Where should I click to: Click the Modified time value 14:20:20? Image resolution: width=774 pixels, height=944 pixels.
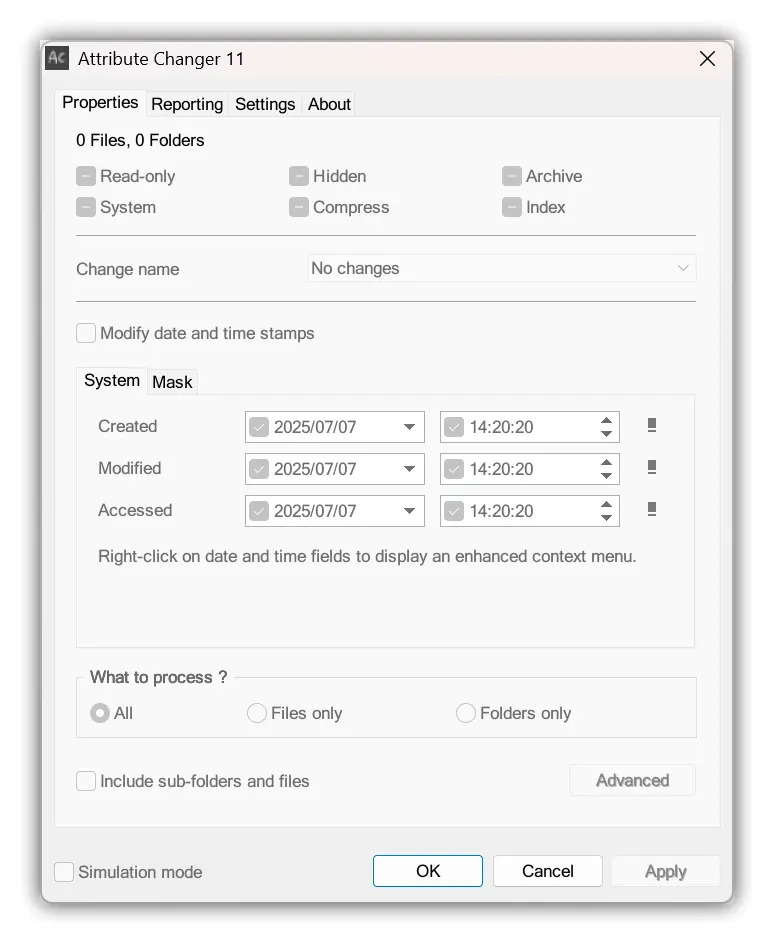[501, 469]
